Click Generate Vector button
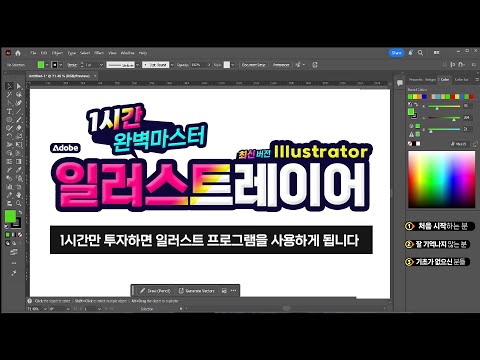 click(197, 291)
